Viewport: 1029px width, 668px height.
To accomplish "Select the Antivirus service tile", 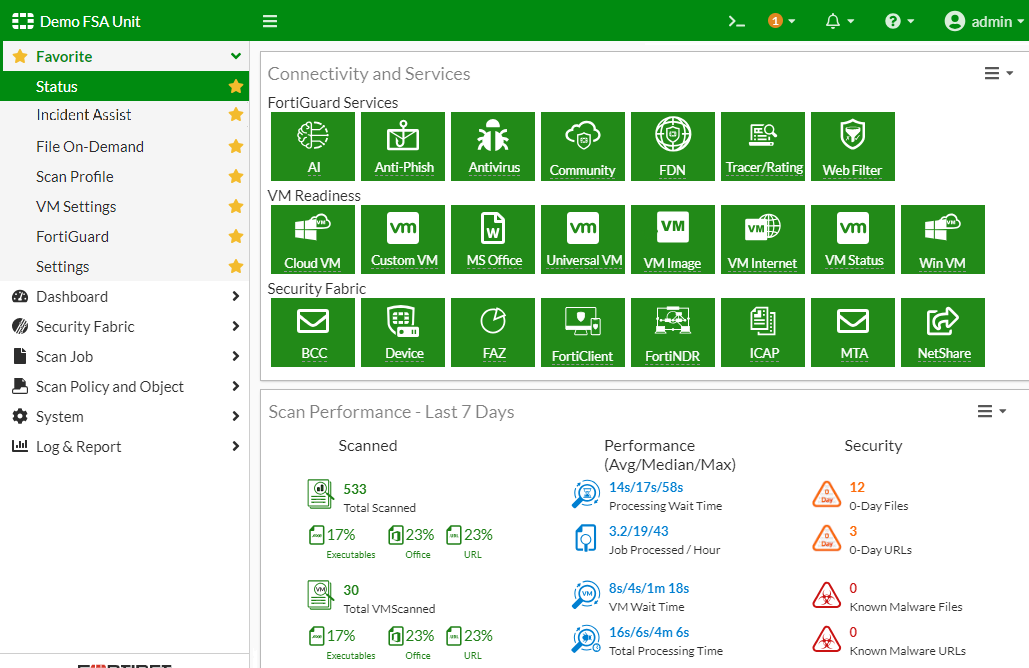I will pos(492,146).
